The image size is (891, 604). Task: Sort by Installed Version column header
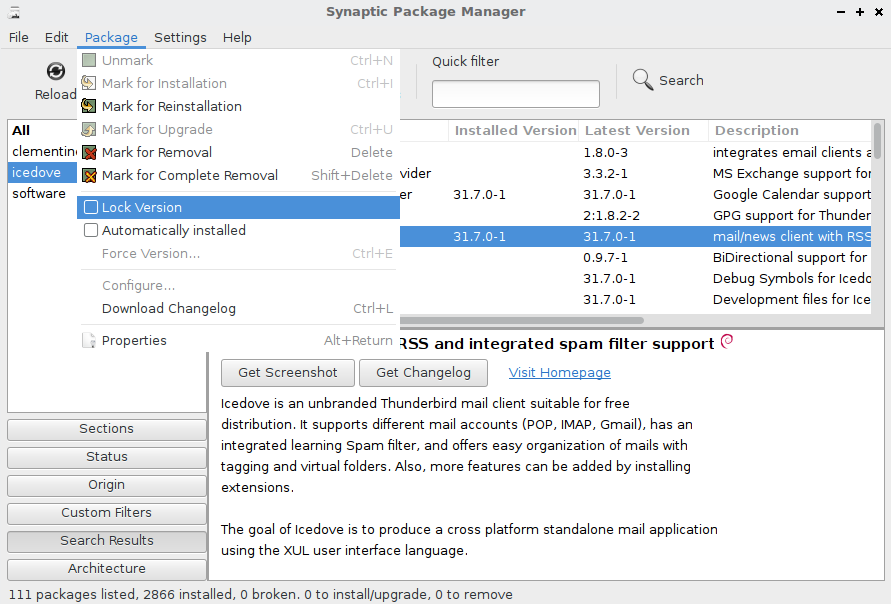[x=515, y=131]
